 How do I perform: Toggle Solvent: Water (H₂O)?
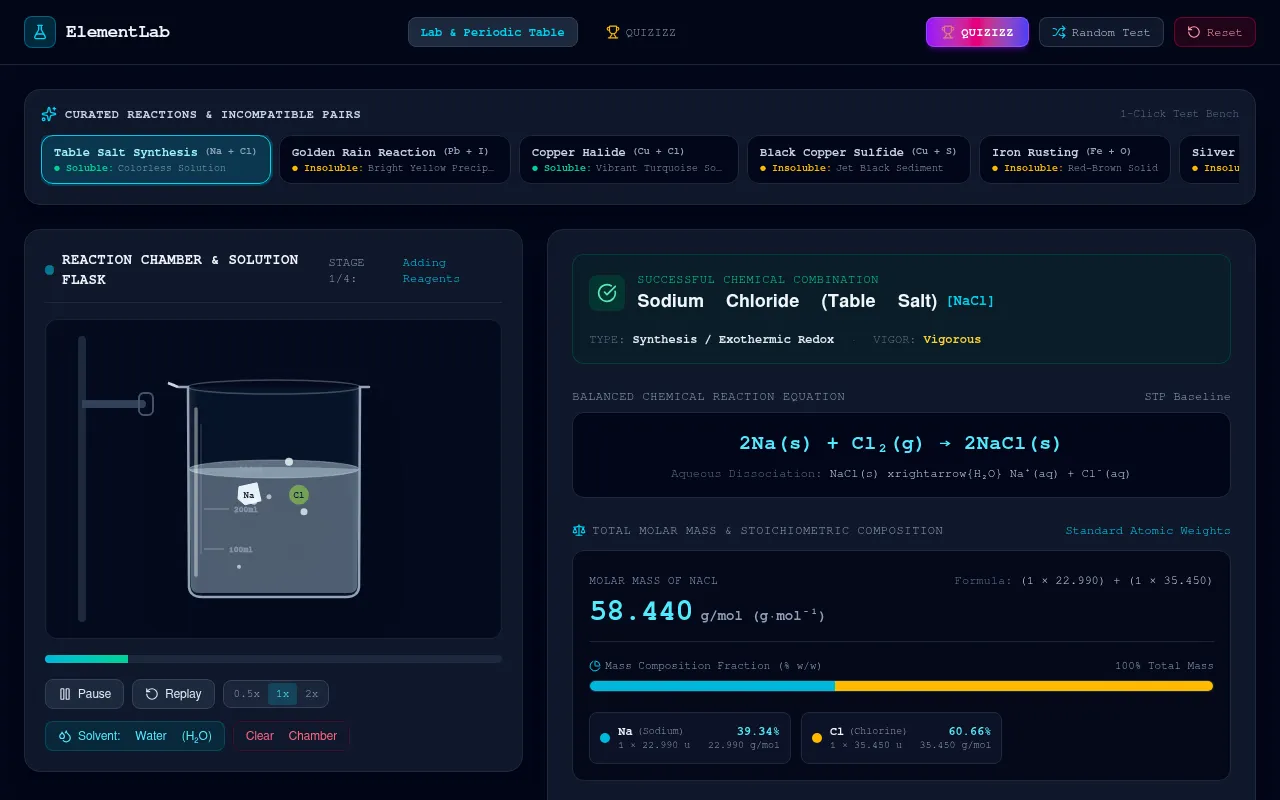coord(135,736)
